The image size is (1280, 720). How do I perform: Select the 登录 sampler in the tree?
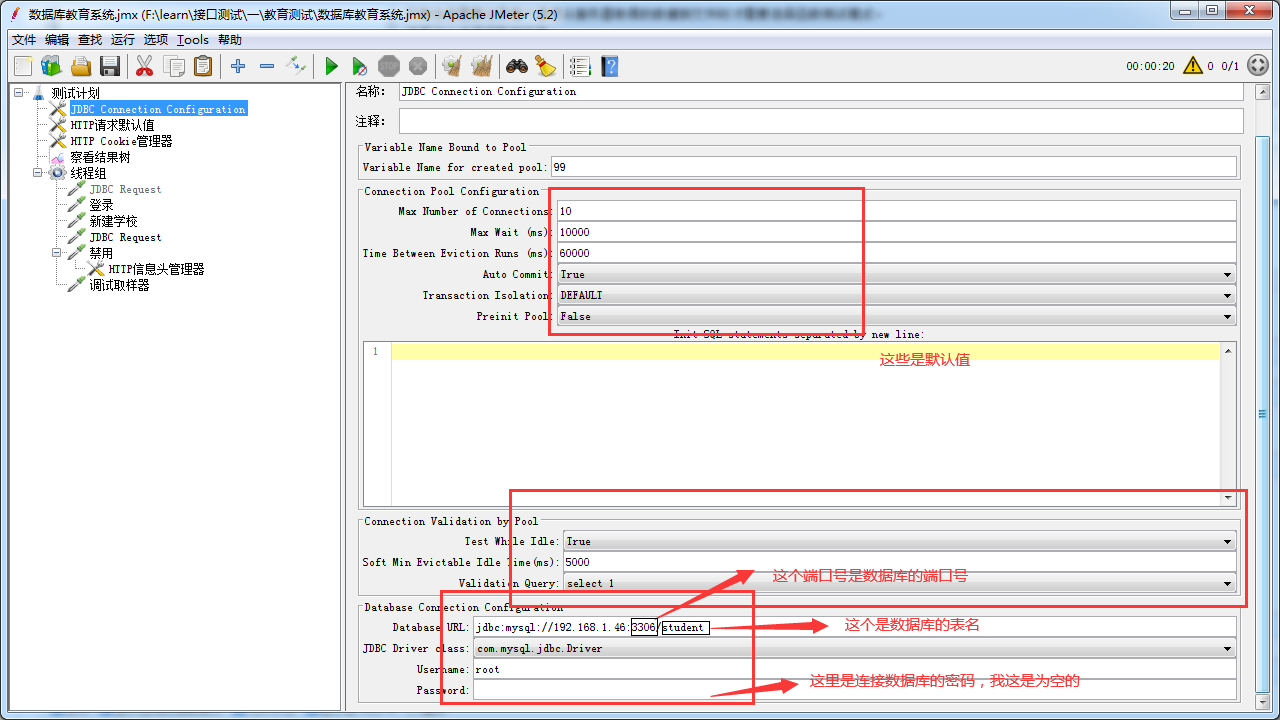101,205
